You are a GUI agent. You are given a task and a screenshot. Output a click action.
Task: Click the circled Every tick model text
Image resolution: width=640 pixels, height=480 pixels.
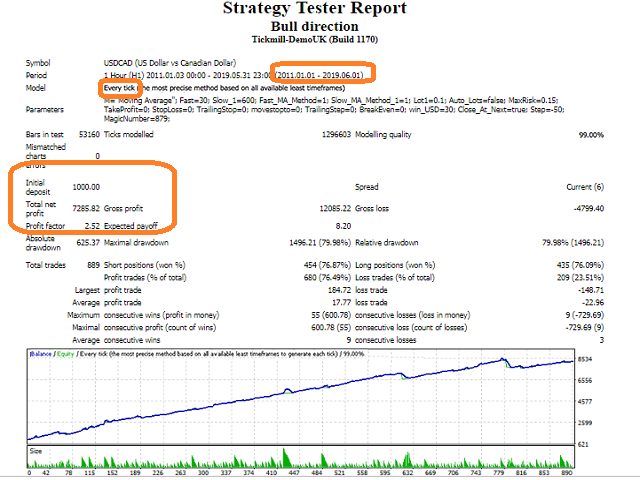119,88
